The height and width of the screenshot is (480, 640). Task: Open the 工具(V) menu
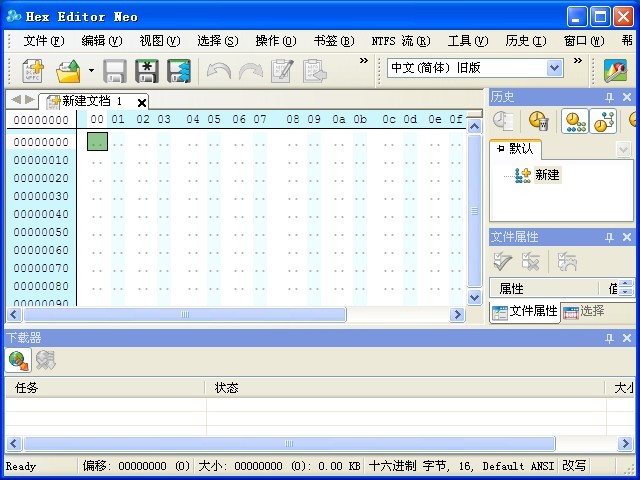[468, 41]
